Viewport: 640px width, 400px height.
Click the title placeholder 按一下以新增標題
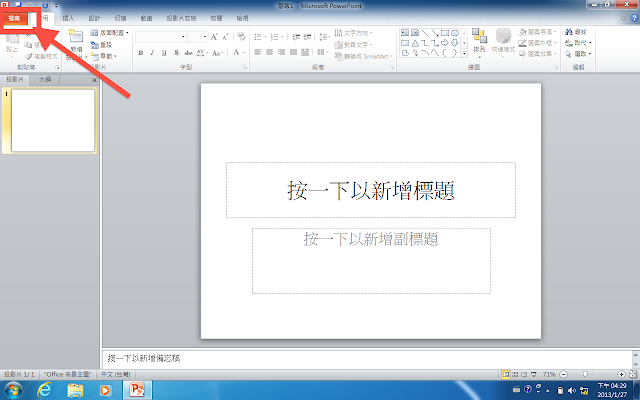click(371, 190)
